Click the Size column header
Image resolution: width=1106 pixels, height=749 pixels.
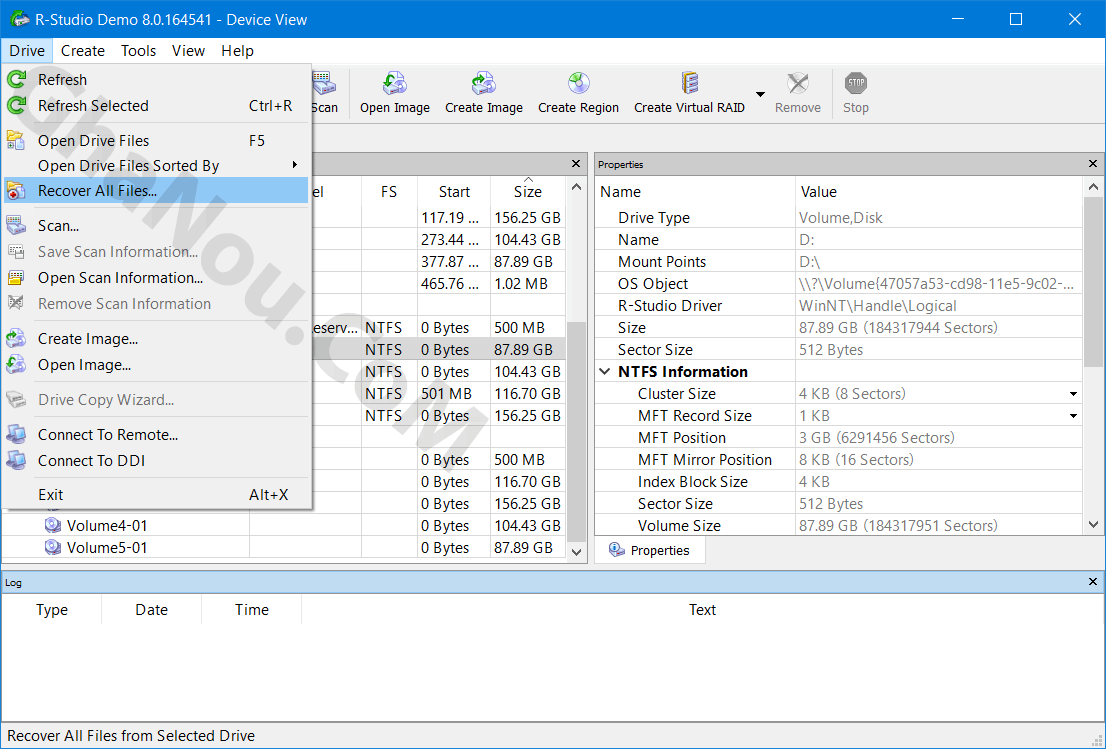pyautogui.click(x=527, y=192)
